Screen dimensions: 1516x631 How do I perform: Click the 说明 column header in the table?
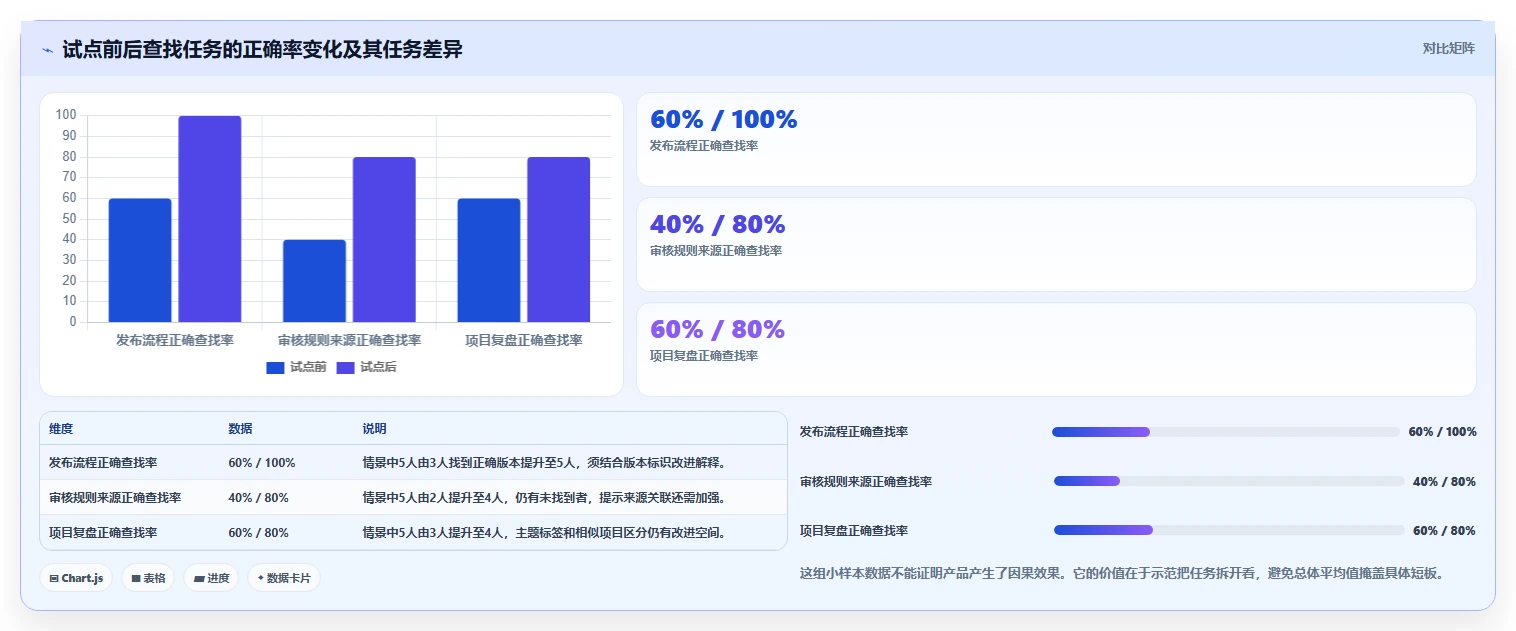point(374,429)
